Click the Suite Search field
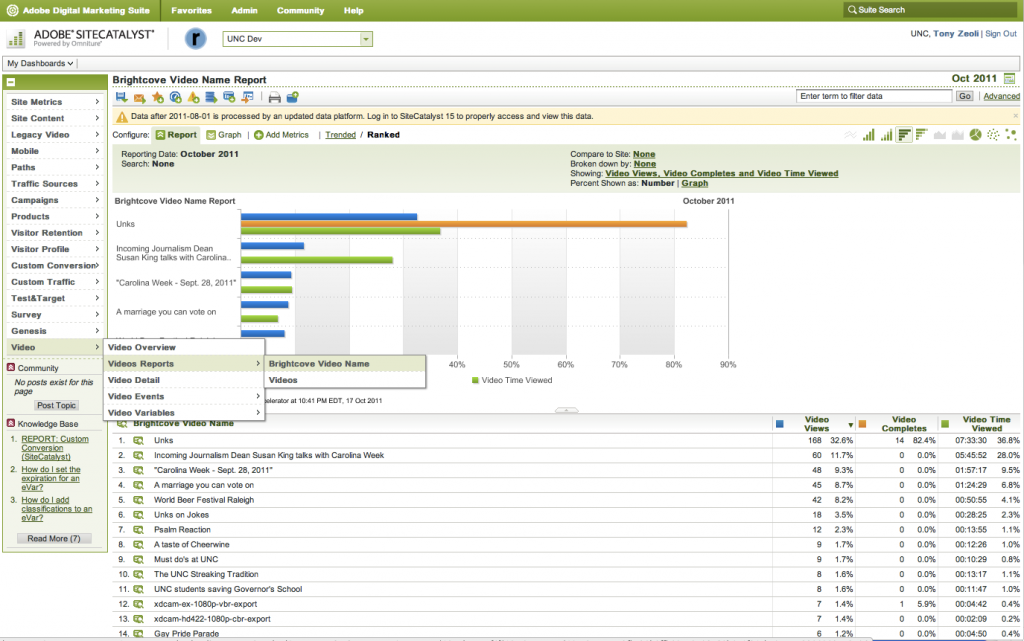1024x641 pixels. pyautogui.click(x=931, y=10)
